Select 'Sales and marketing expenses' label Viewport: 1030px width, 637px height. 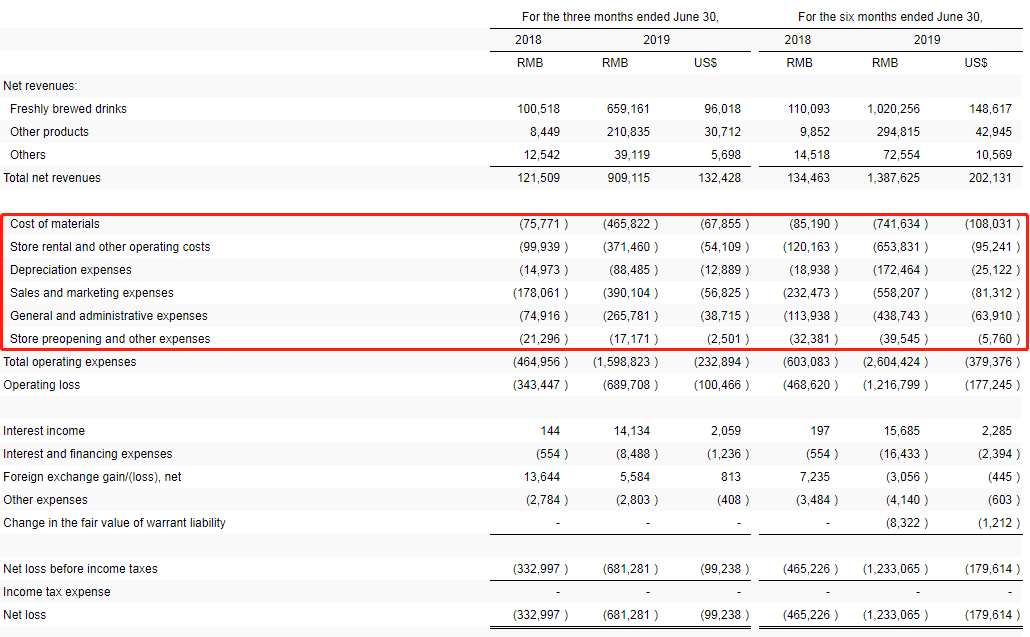tap(92, 293)
